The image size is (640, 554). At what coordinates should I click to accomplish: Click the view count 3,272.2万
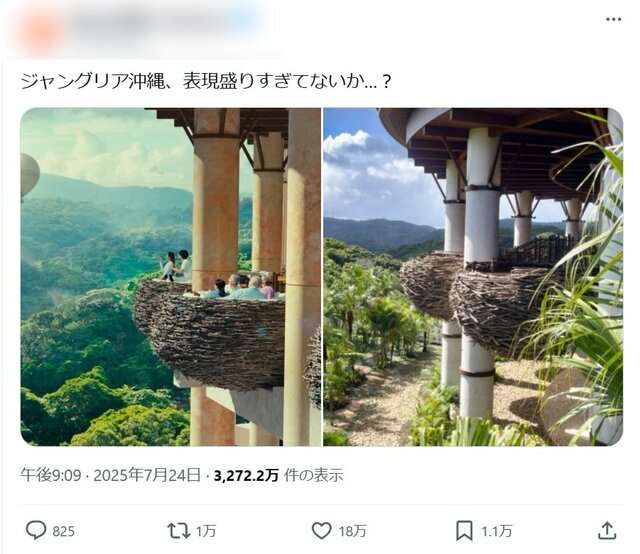pos(246,475)
